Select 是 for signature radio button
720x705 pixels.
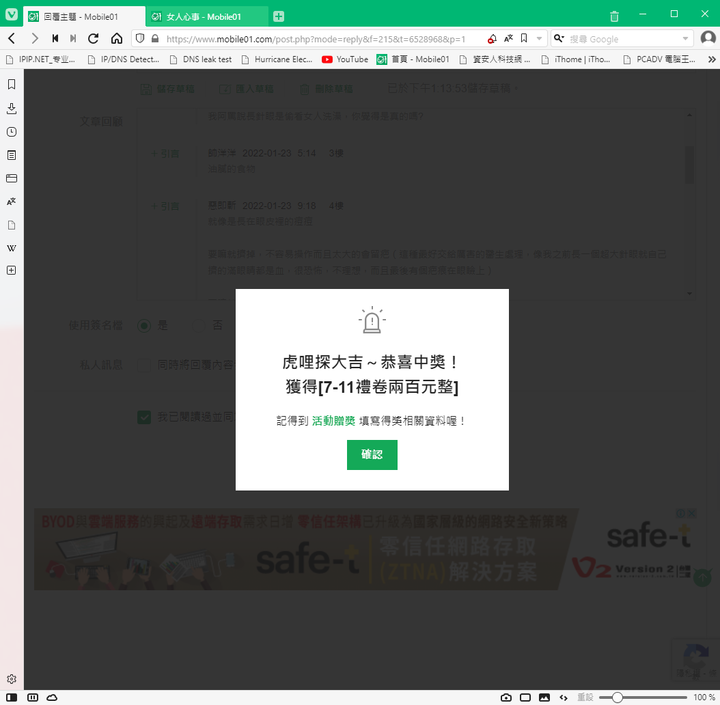click(144, 326)
